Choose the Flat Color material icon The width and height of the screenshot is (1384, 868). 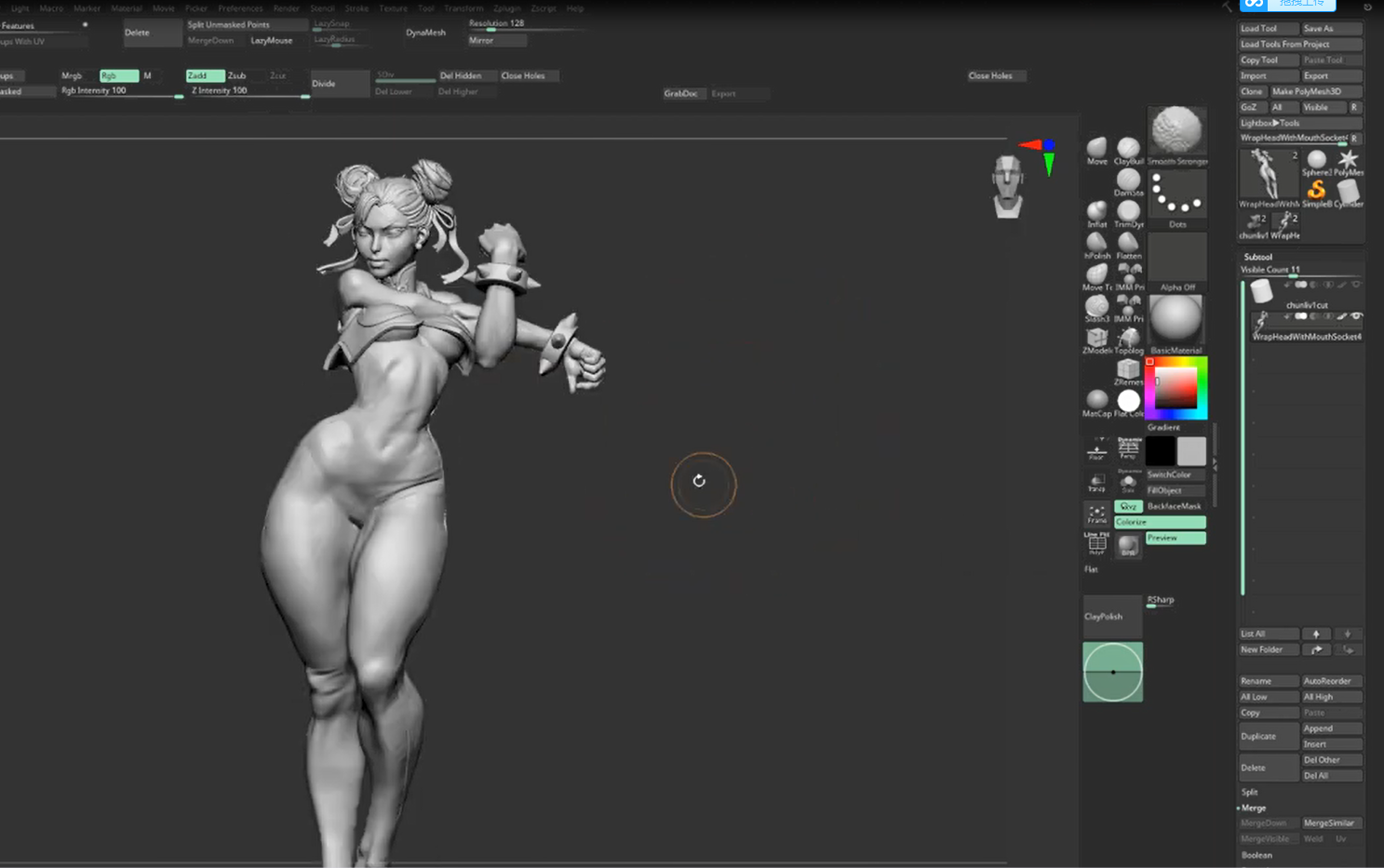pos(1129,404)
